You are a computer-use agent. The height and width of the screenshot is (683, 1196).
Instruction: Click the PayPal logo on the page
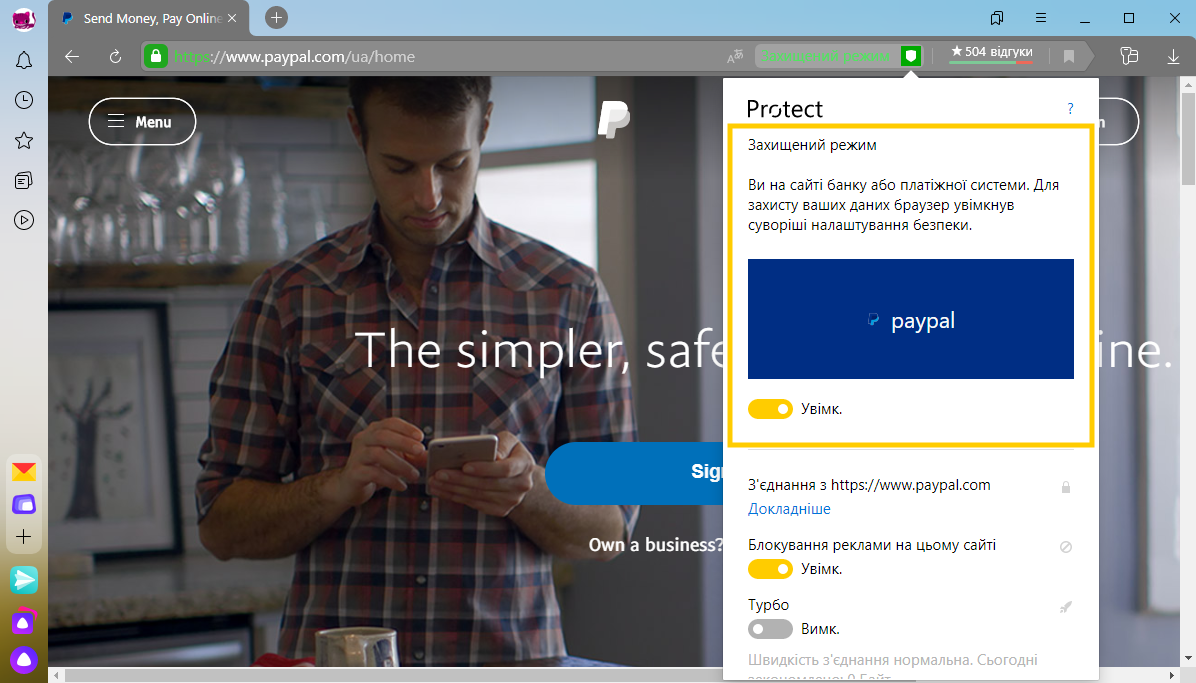613,120
